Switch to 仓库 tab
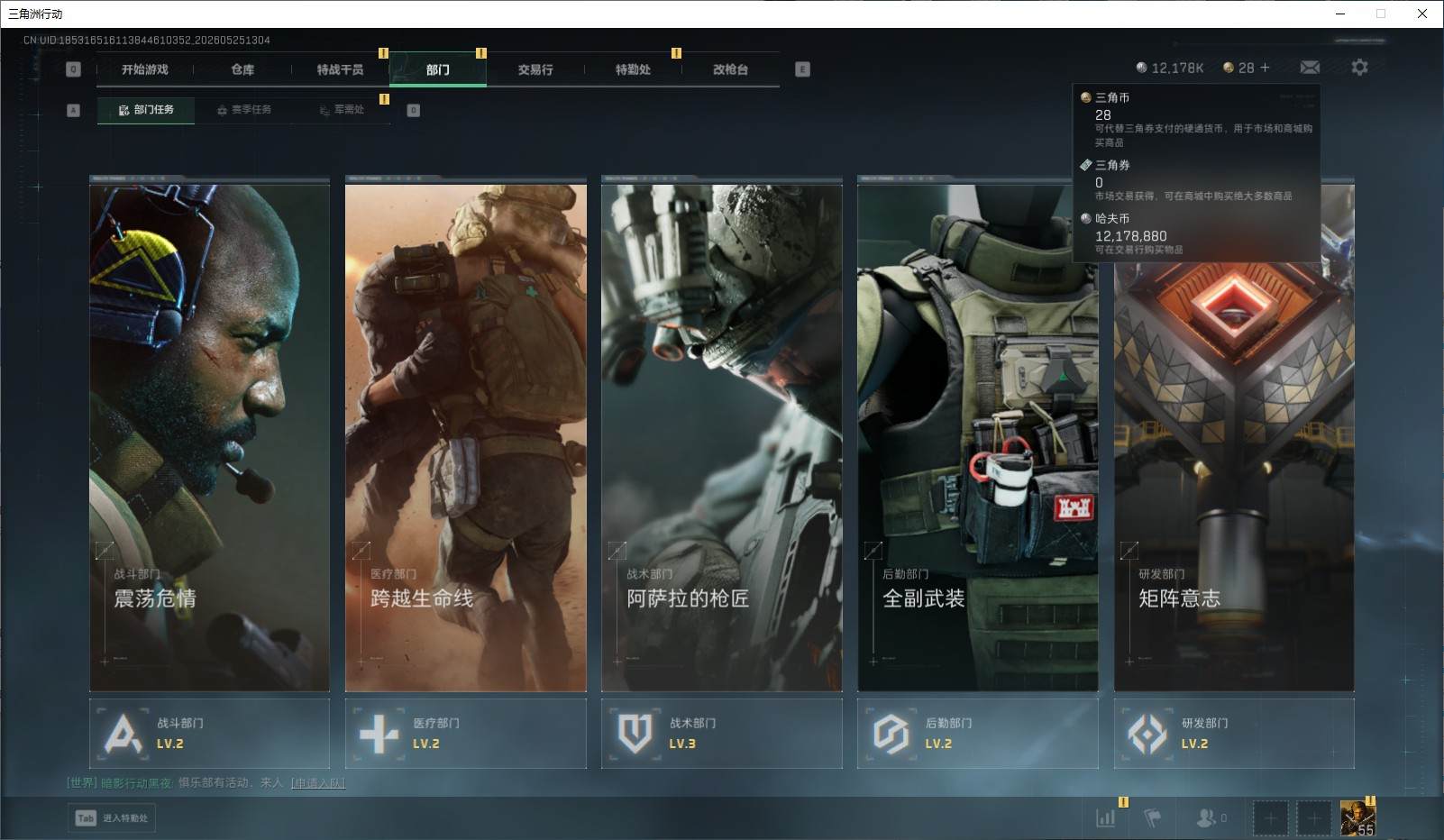Image resolution: width=1444 pixels, height=840 pixels. (x=242, y=69)
